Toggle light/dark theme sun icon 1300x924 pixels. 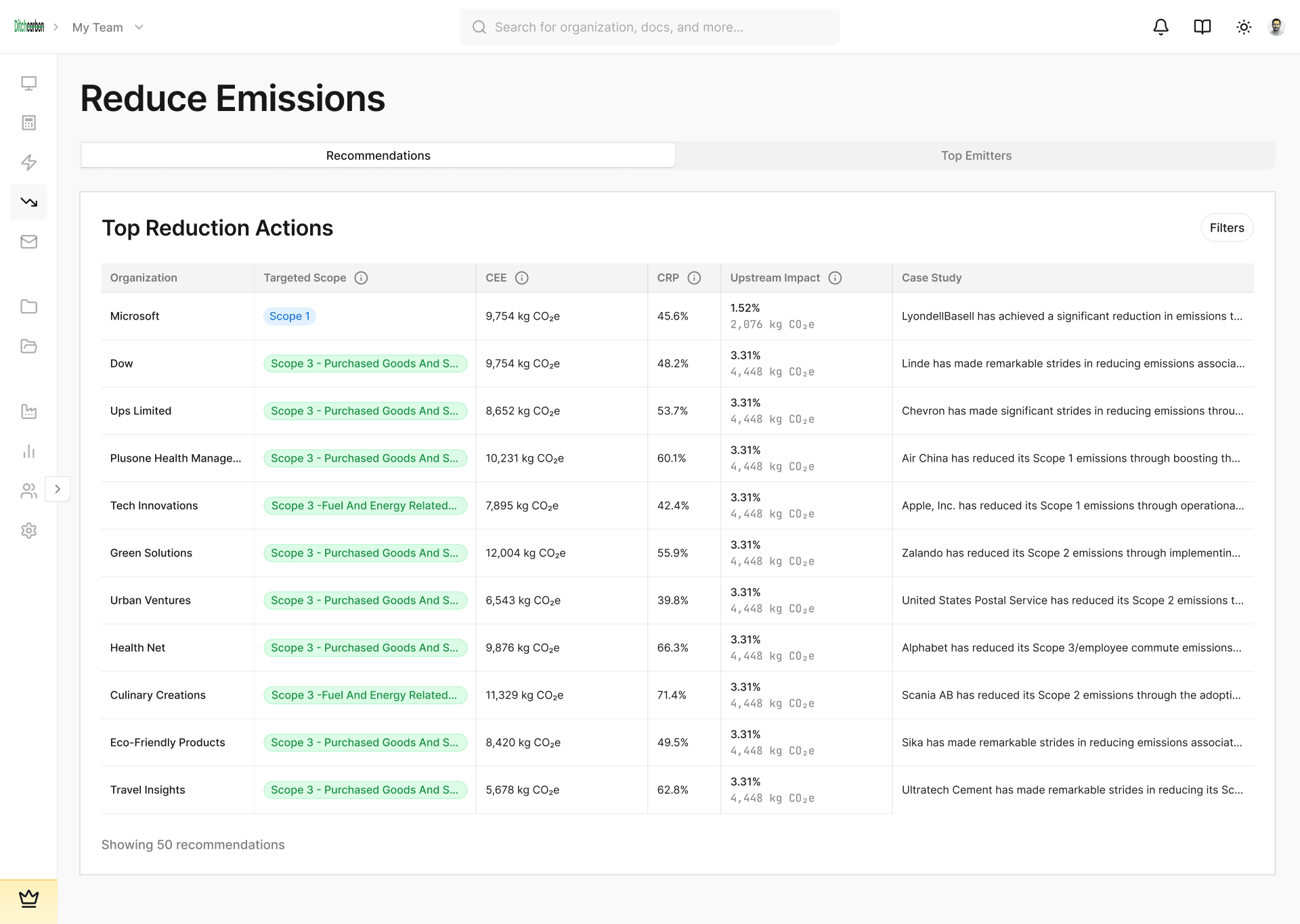click(1243, 27)
